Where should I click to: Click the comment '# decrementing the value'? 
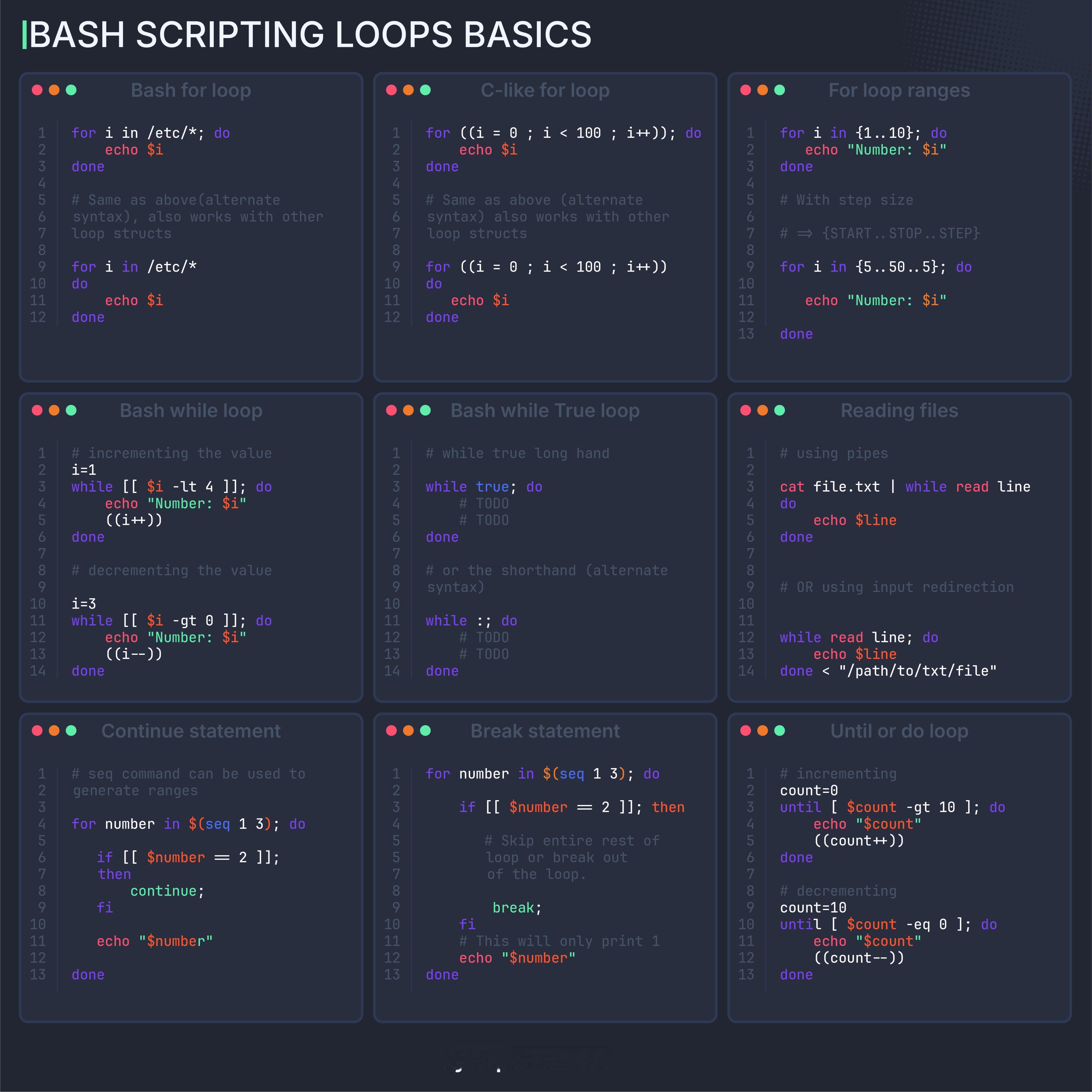tap(172, 570)
